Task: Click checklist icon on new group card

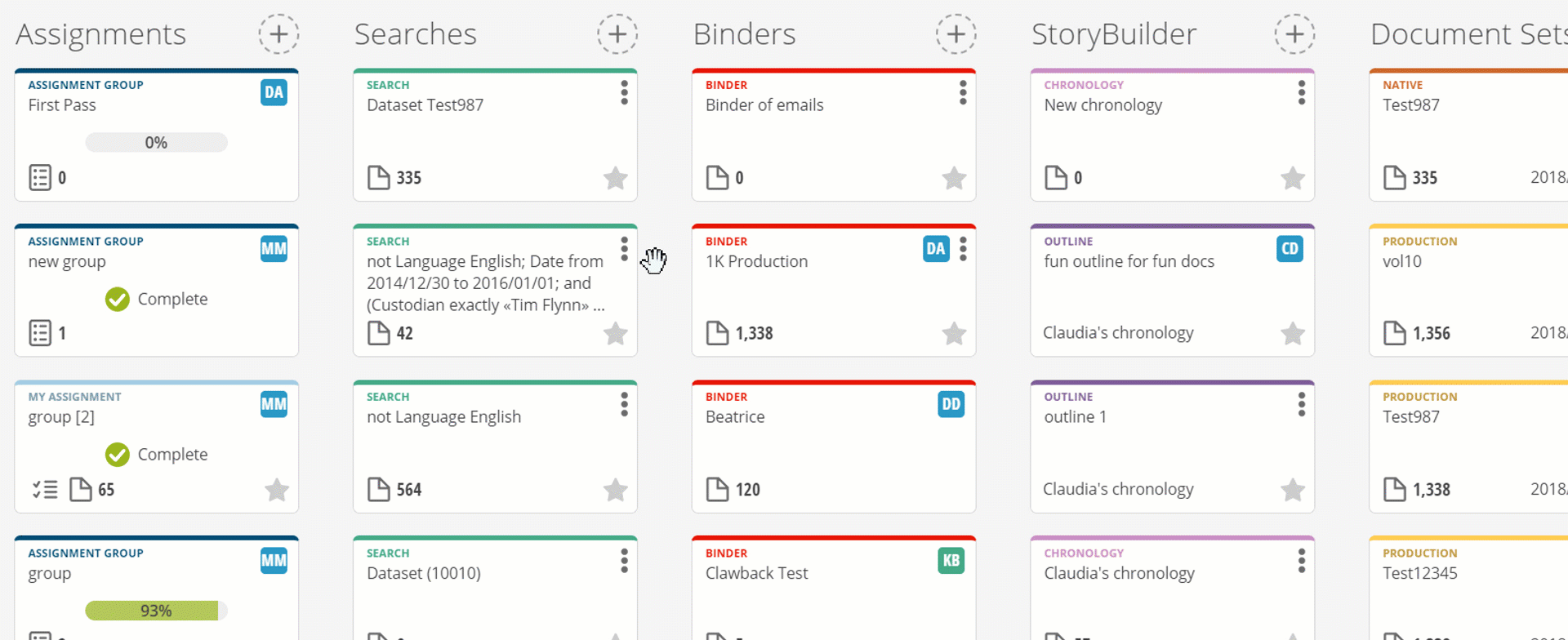Action: pos(40,333)
